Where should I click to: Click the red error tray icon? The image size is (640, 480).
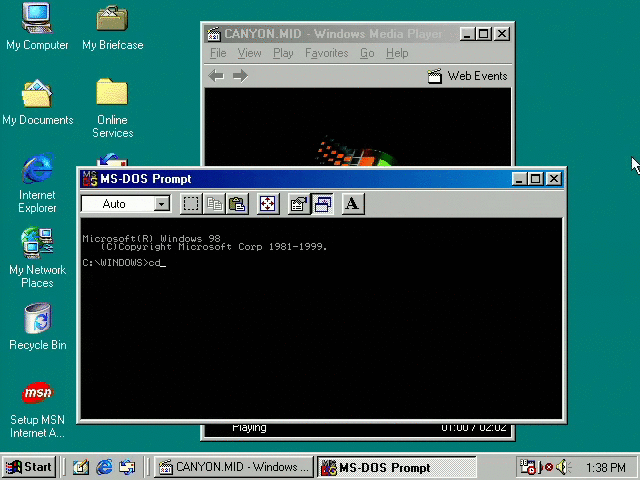tap(549, 467)
